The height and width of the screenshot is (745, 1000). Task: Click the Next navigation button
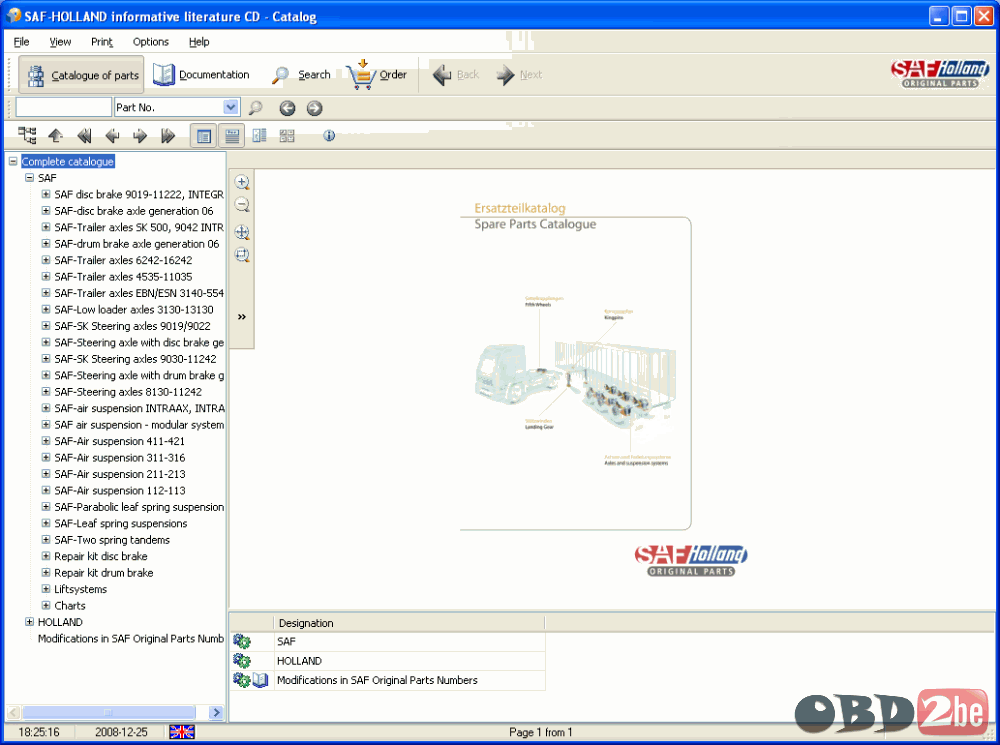pos(519,75)
